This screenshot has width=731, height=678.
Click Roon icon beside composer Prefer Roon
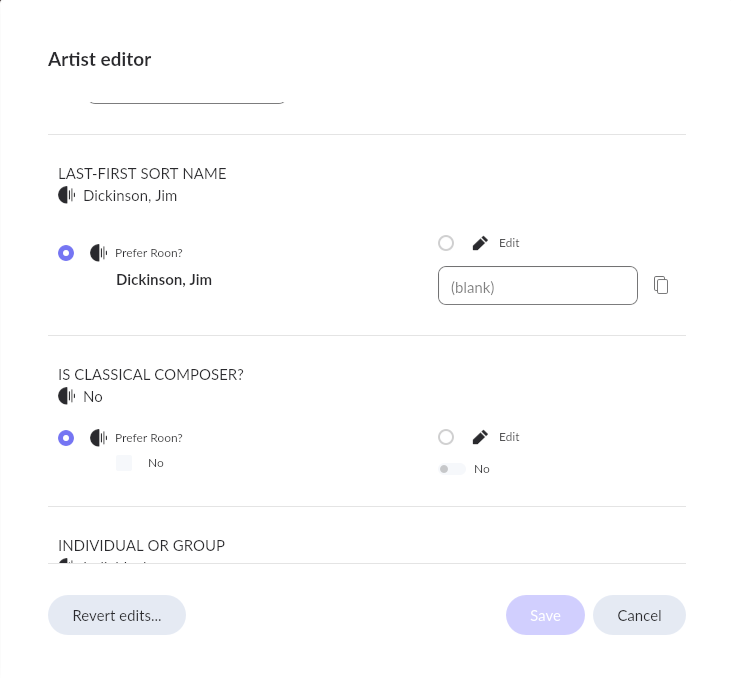tap(98, 438)
